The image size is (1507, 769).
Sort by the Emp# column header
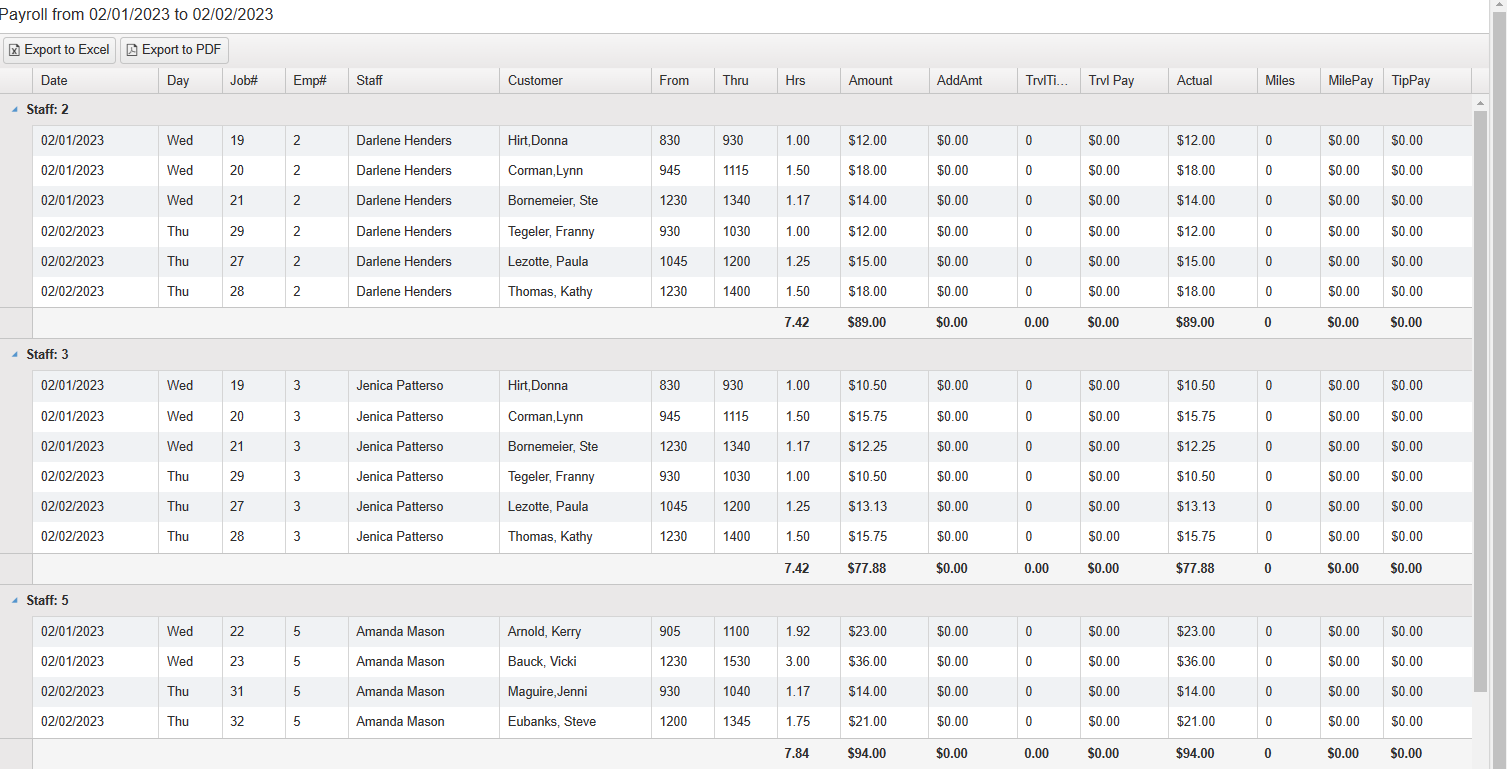pos(316,81)
